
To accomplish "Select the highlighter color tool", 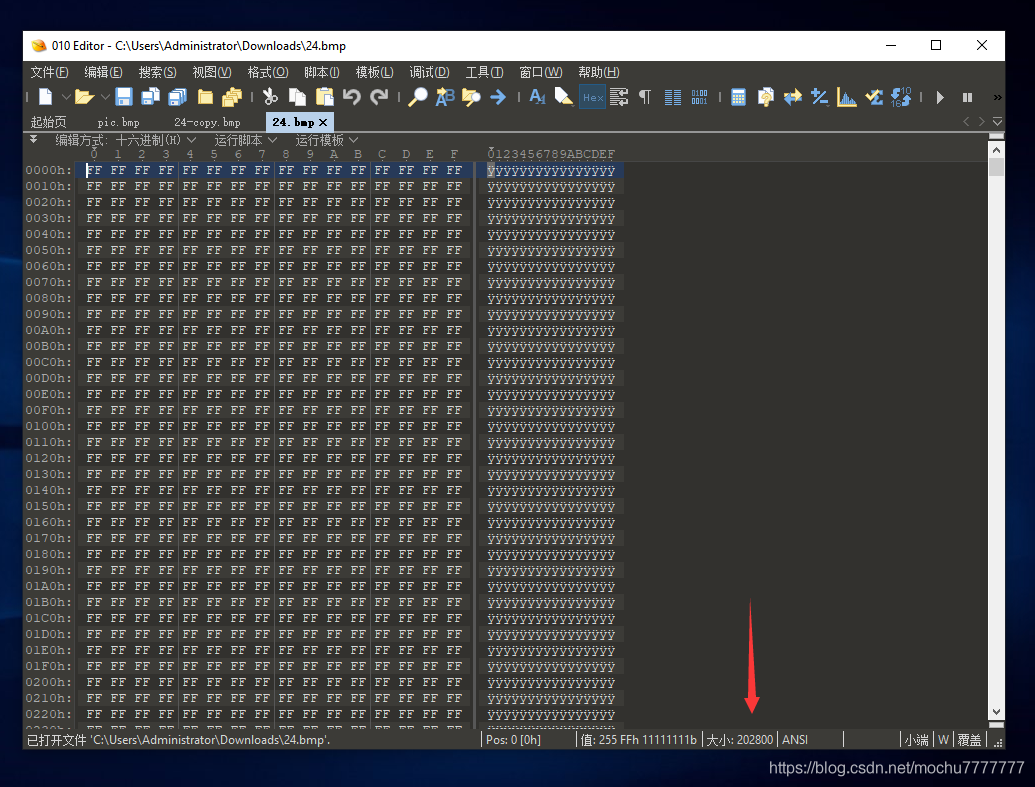I will click(x=563, y=97).
